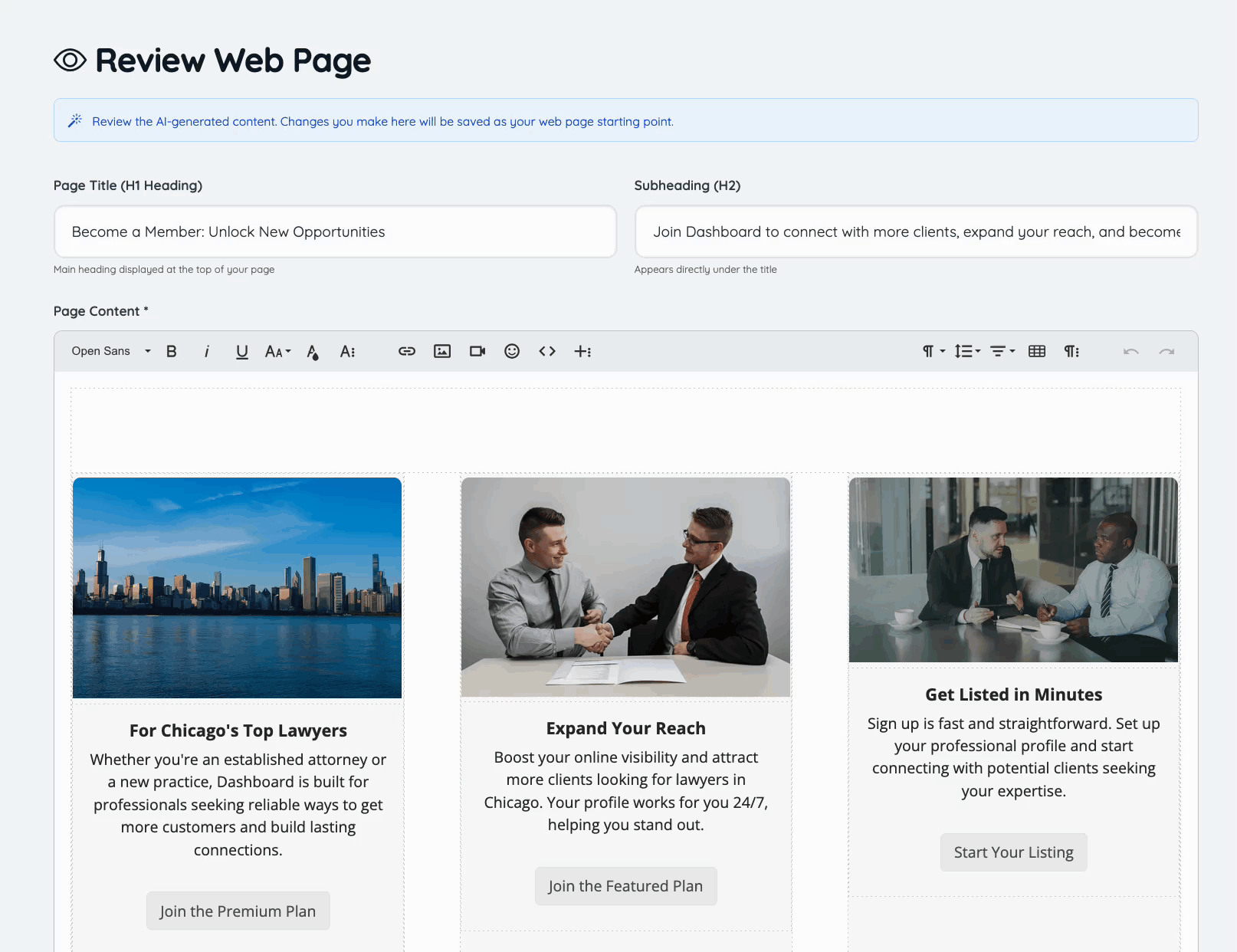
Task: Insert a video
Action: click(477, 351)
